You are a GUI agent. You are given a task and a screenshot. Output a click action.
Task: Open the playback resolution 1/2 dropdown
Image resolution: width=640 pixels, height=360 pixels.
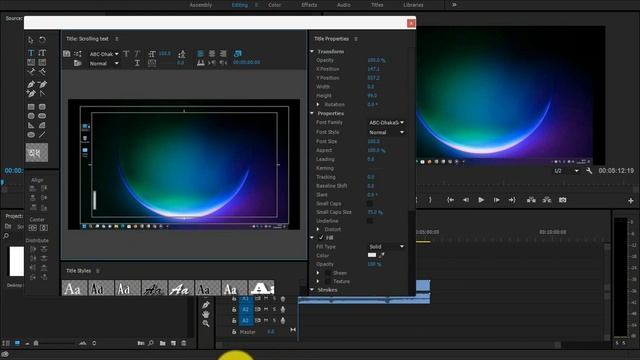[x=566, y=171]
